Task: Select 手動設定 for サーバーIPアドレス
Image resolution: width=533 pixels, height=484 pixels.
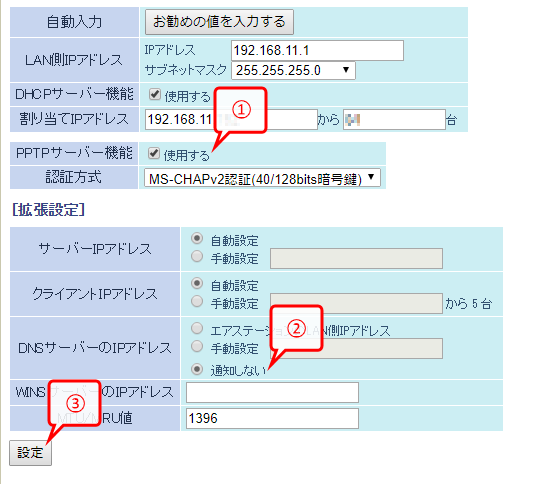Action: (x=197, y=256)
